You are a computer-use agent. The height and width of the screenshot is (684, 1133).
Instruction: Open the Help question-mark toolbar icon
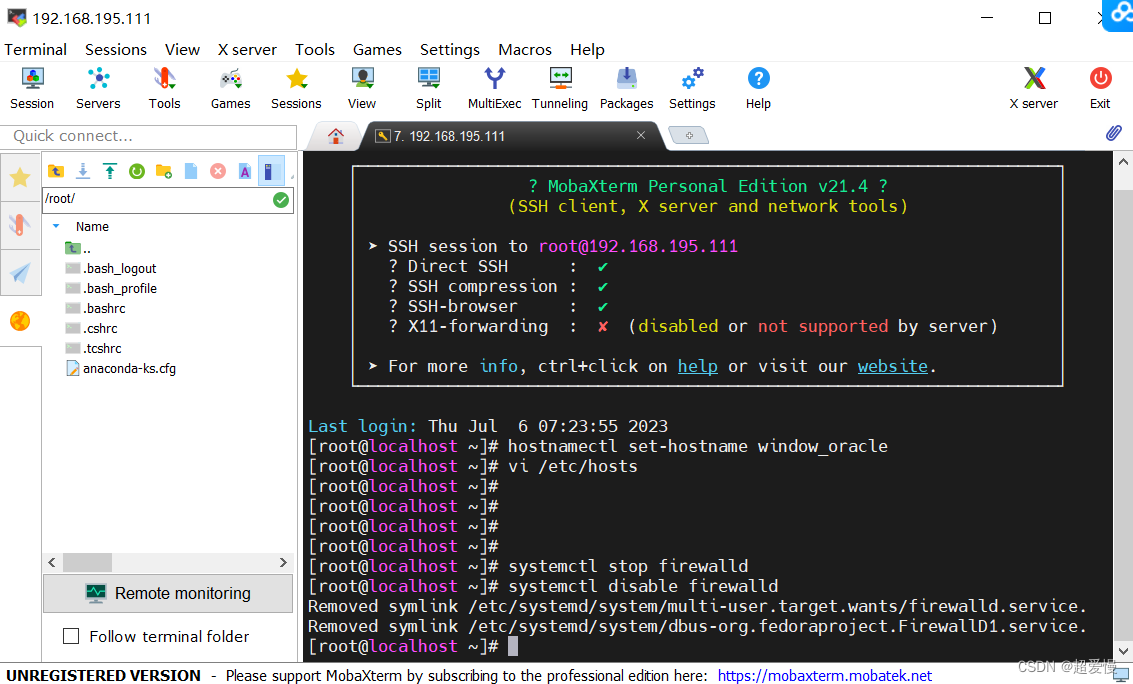click(758, 88)
